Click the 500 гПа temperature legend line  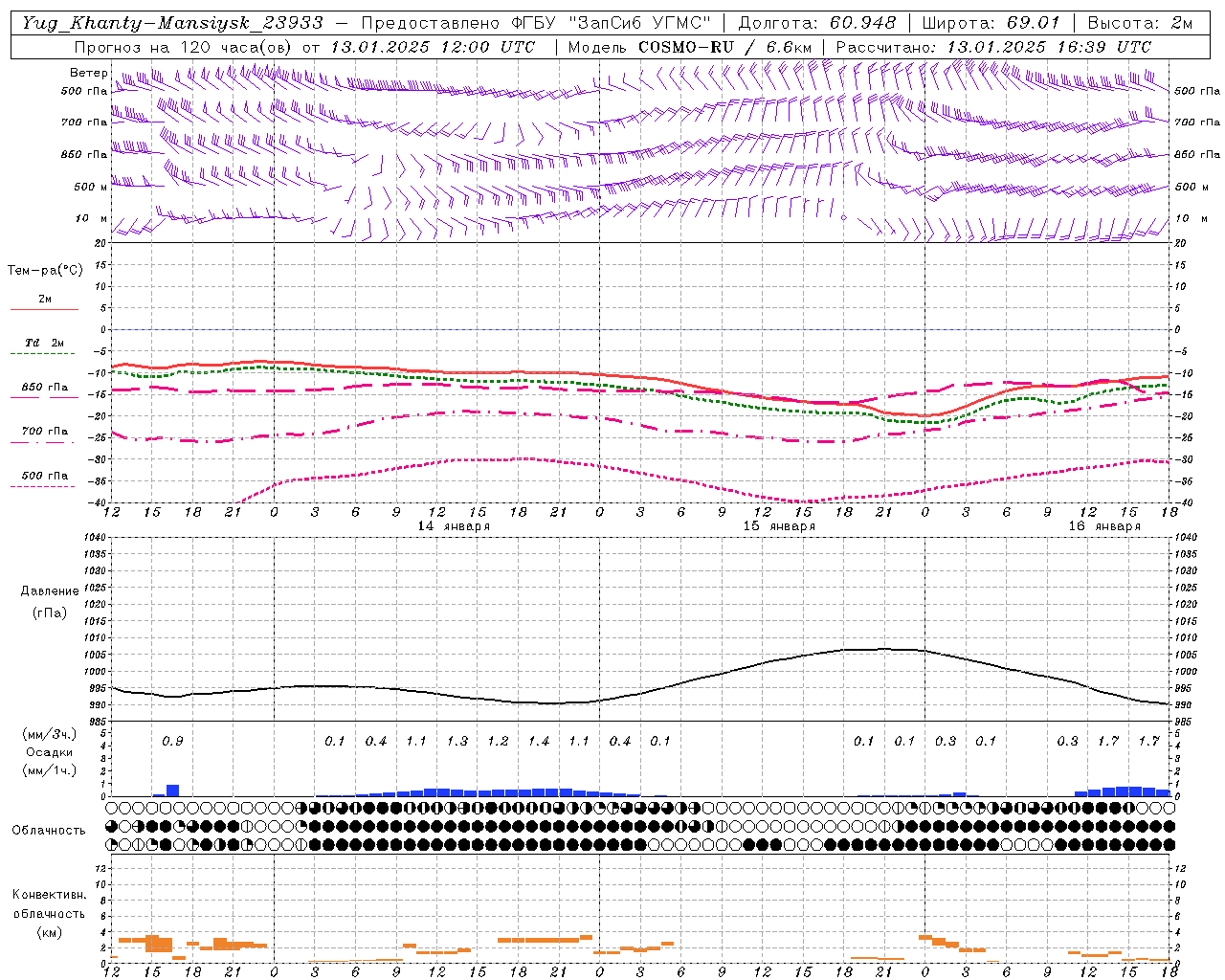[x=44, y=486]
